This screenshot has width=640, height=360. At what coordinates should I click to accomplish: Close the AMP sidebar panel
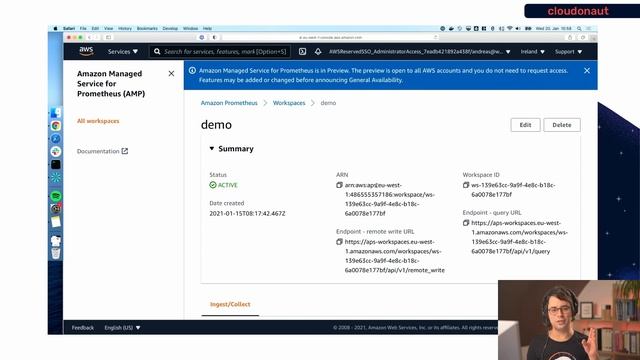coord(171,73)
